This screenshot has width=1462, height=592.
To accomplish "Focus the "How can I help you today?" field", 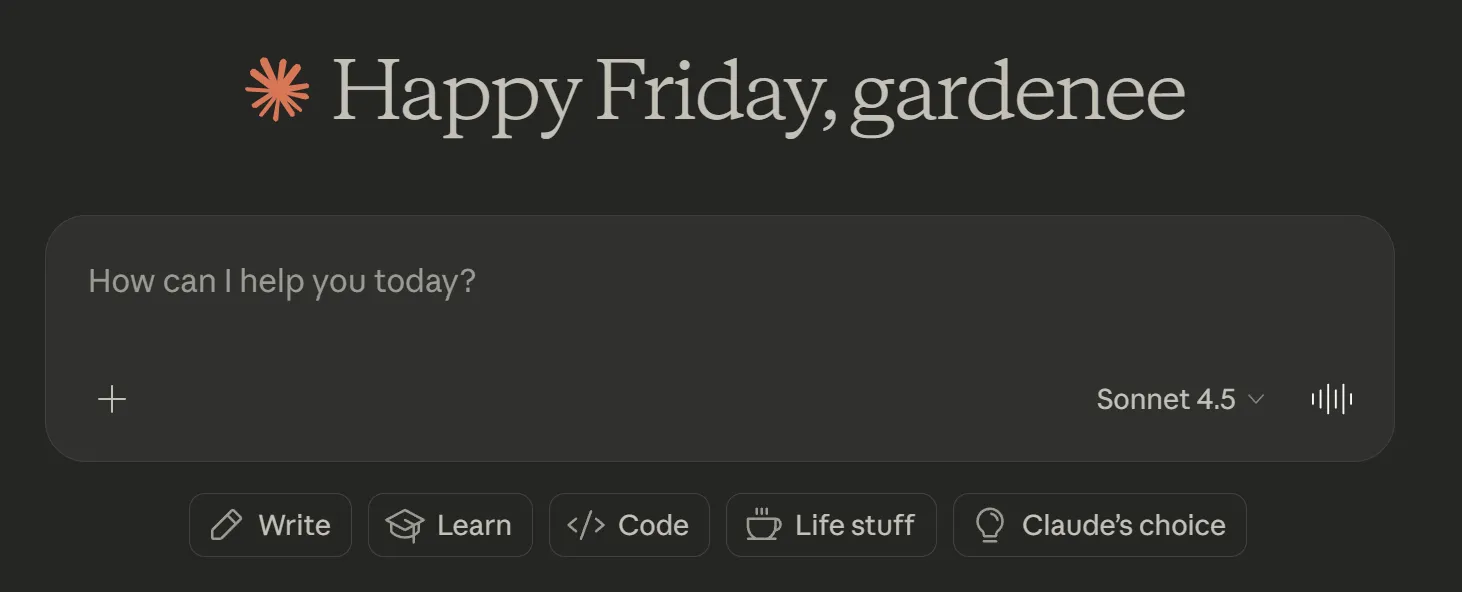I will (x=282, y=281).
